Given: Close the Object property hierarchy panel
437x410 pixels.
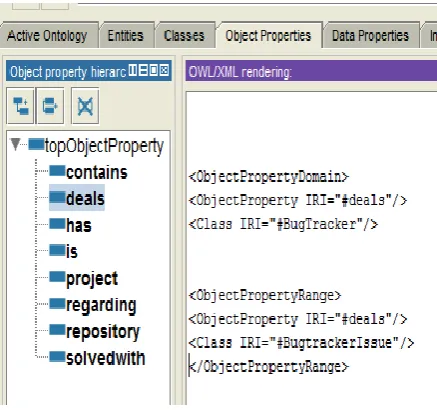Looking at the screenshot, I should 164,71.
